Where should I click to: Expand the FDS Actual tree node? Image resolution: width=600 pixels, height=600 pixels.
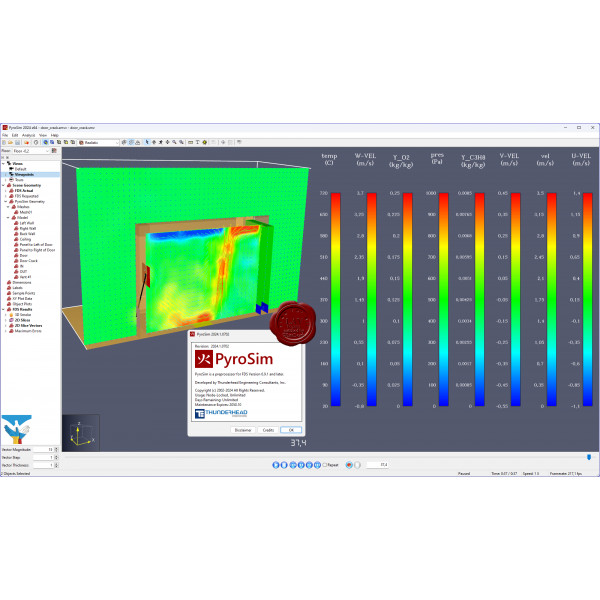click(6, 191)
